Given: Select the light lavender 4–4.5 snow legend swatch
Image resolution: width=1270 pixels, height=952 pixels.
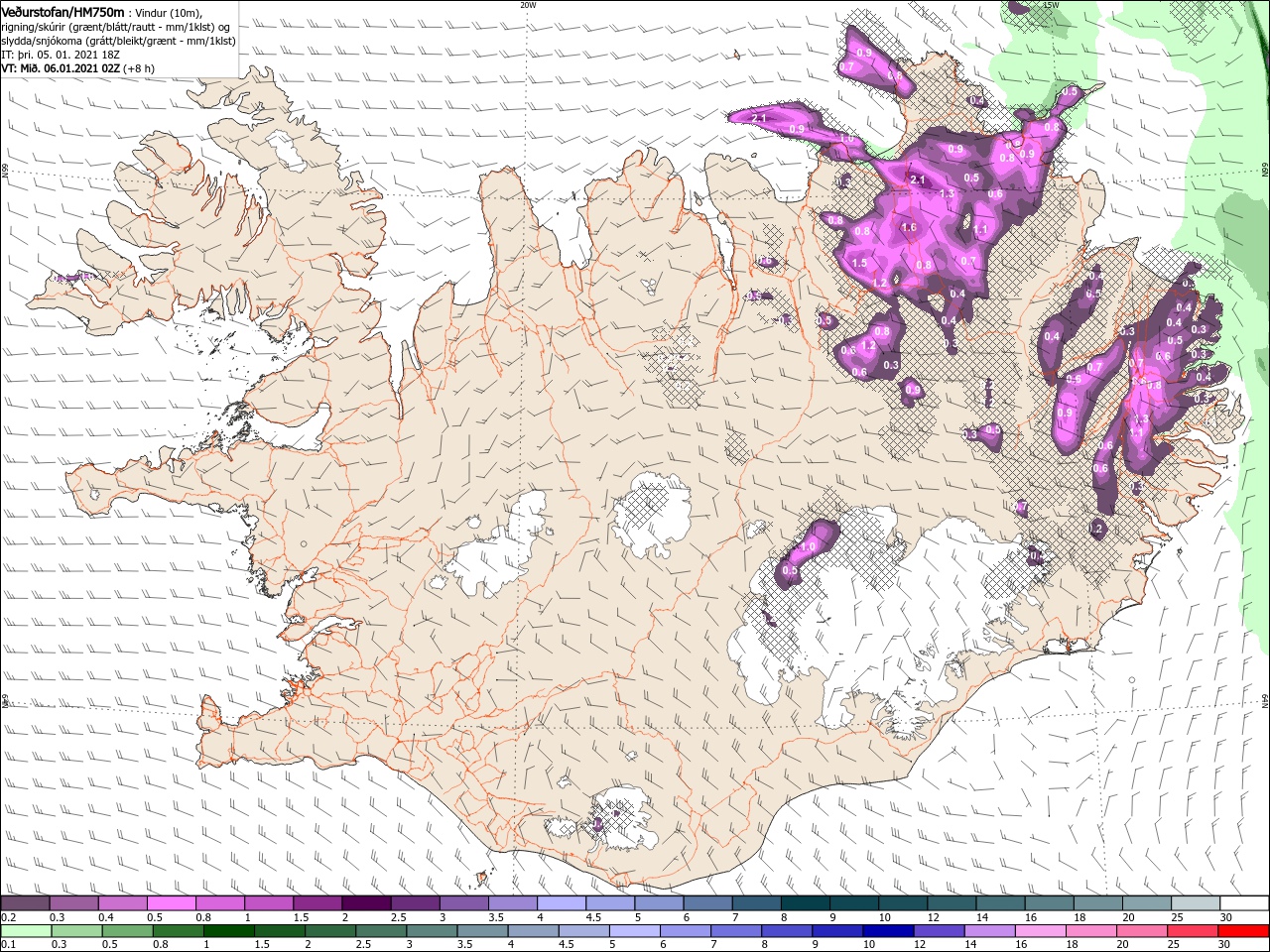Looking at the screenshot, I should 562,903.
